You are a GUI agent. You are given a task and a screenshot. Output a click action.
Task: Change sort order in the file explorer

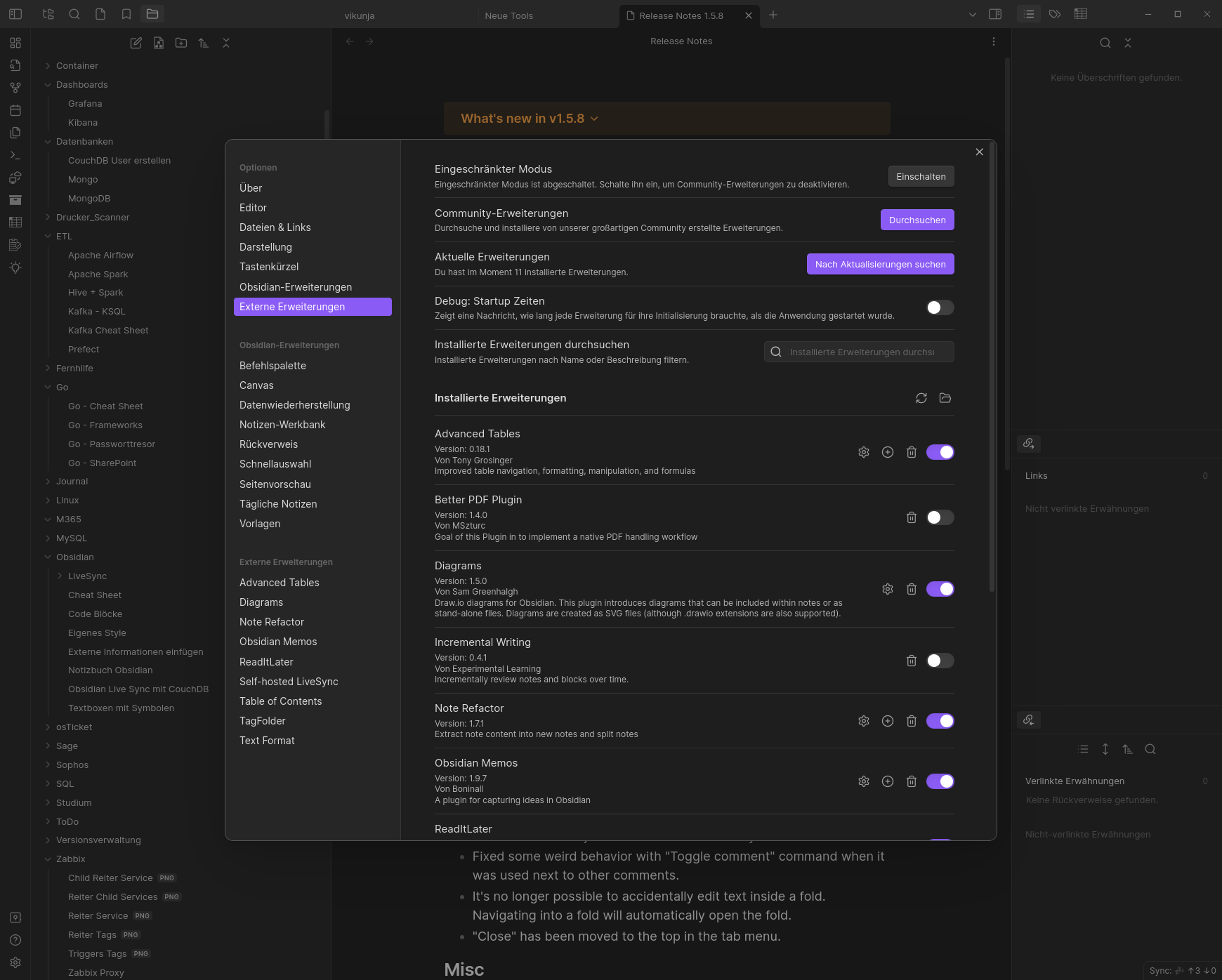coord(204,43)
